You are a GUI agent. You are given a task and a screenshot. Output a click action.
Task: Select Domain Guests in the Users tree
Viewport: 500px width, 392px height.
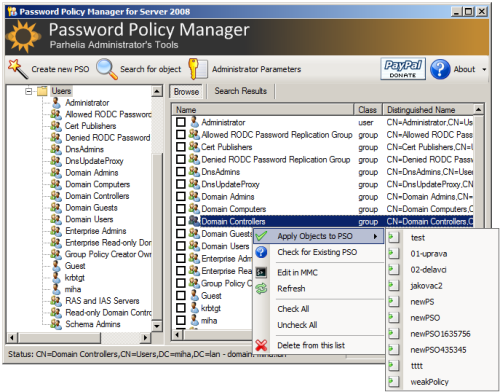pos(91,208)
